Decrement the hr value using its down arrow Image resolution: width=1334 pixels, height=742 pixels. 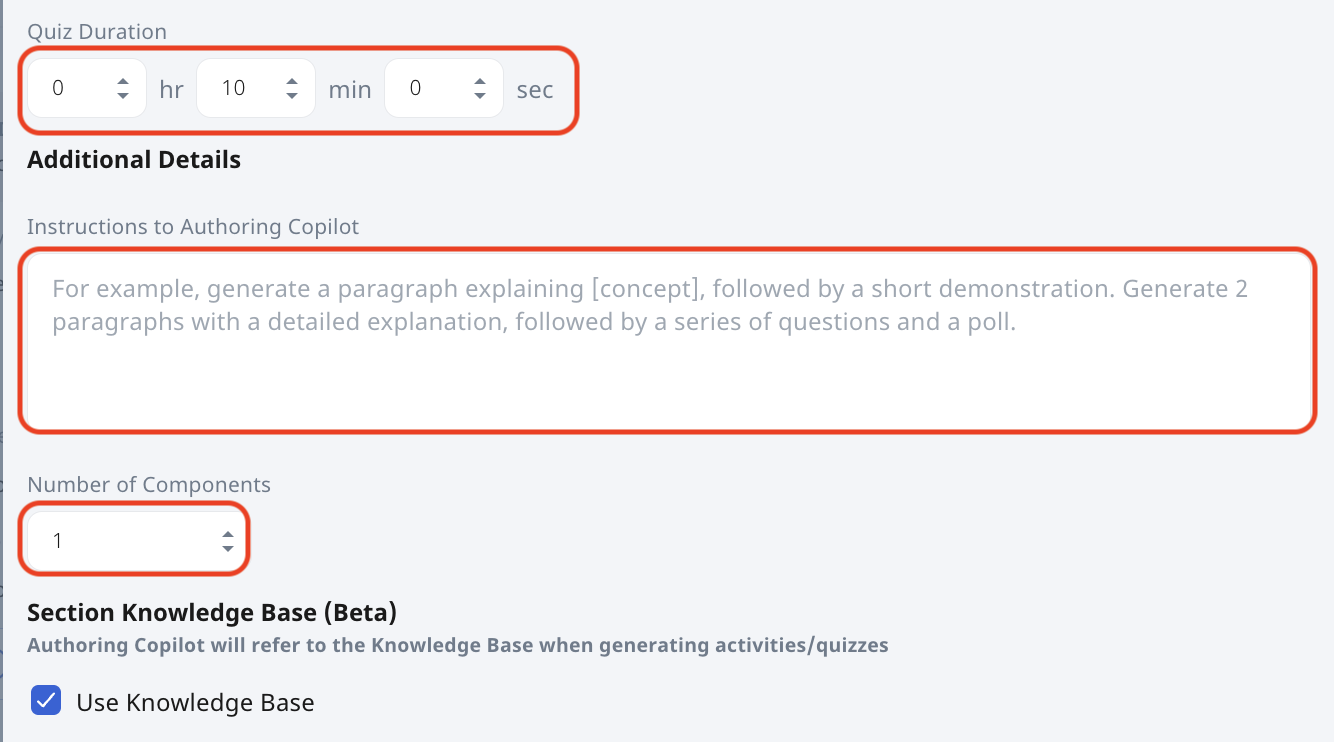pos(124,96)
